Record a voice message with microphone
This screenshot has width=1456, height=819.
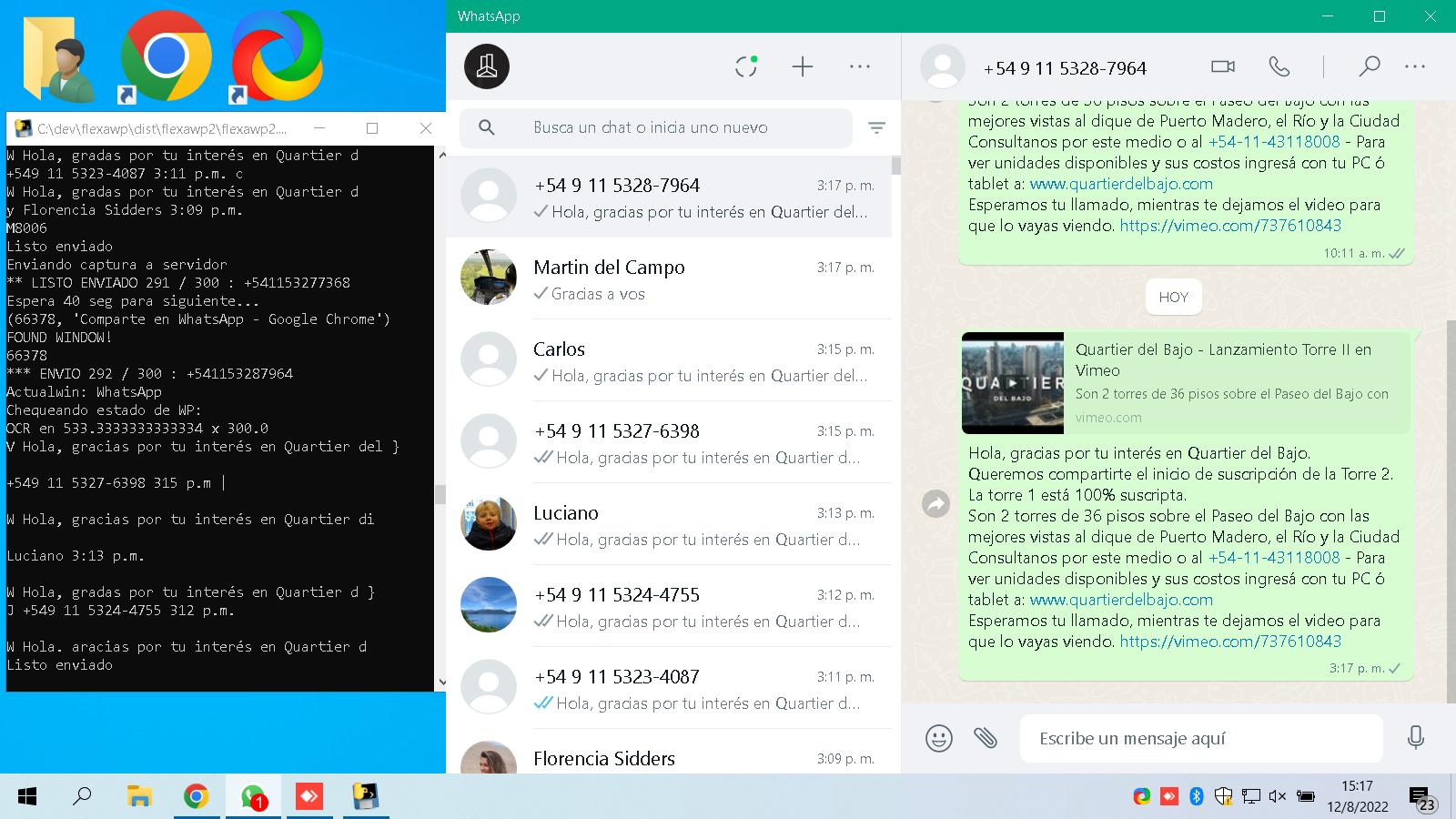coord(1415,738)
